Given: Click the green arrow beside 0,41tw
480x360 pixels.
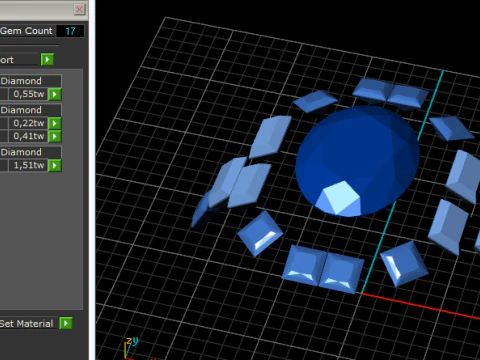Looking at the screenshot, I should (55, 136).
